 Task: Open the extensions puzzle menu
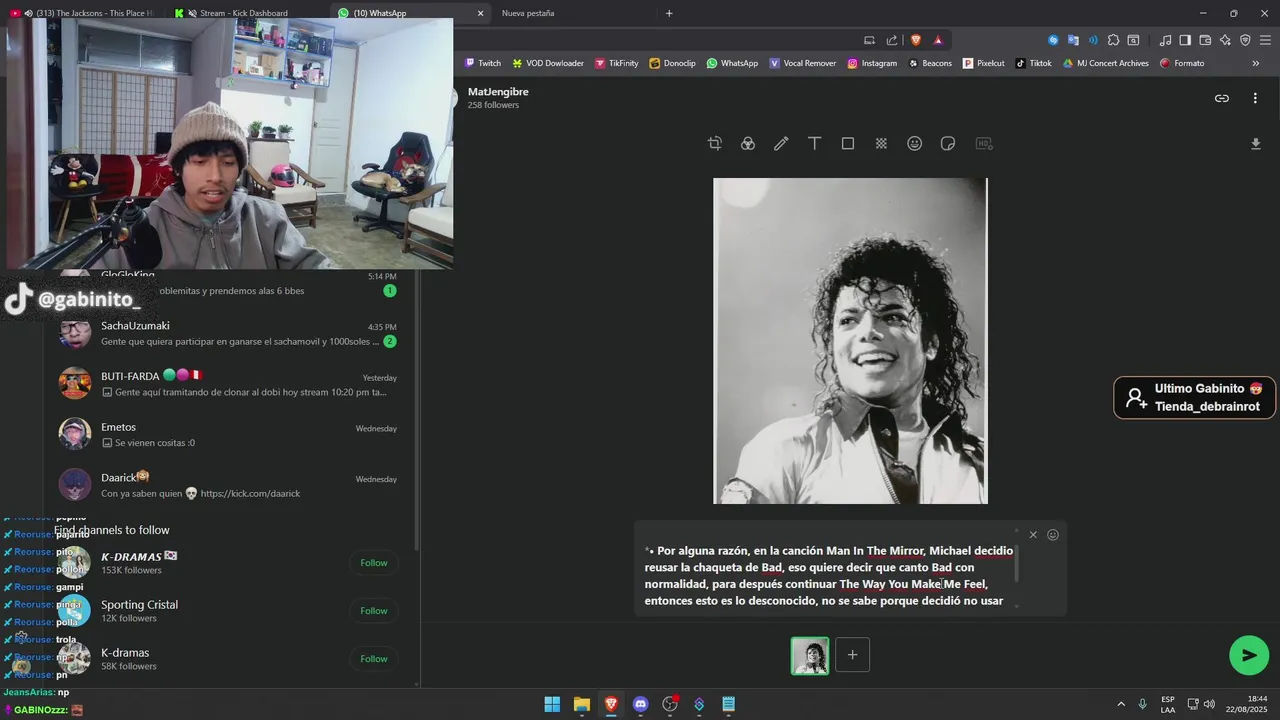coord(1113,40)
